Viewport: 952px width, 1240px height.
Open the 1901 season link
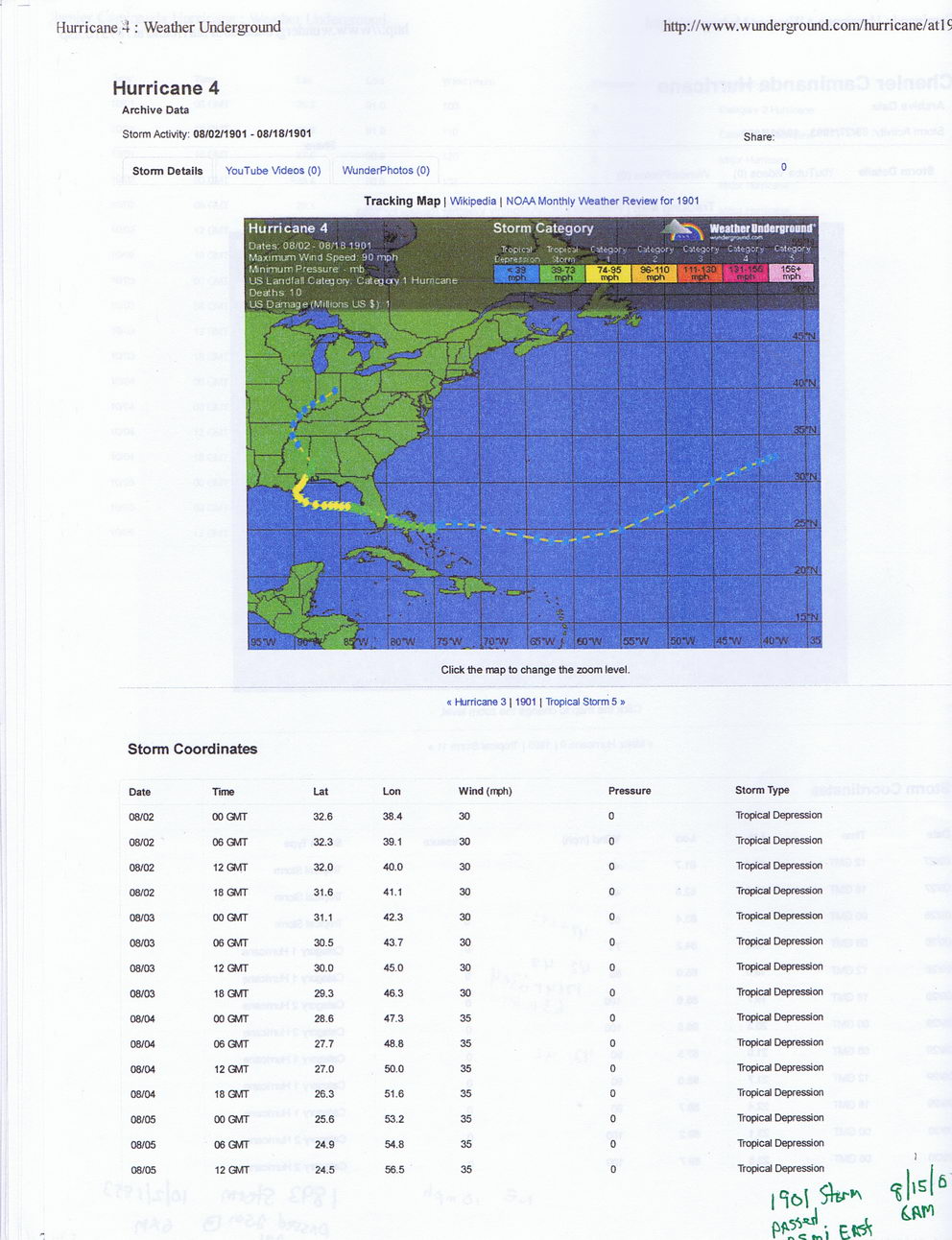point(526,703)
